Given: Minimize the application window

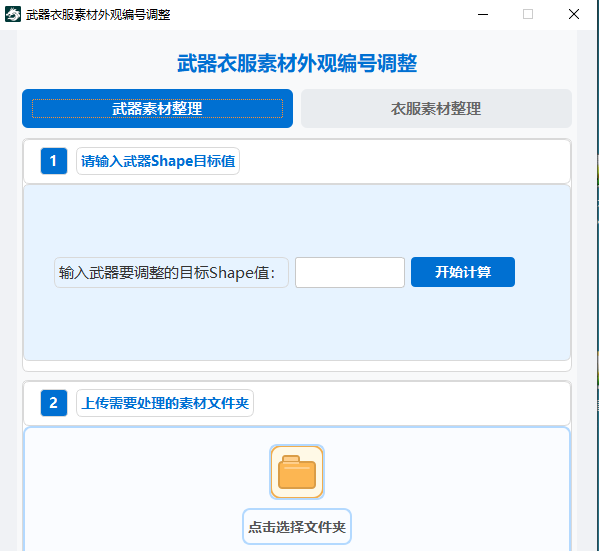Looking at the screenshot, I should pyautogui.click(x=483, y=15).
